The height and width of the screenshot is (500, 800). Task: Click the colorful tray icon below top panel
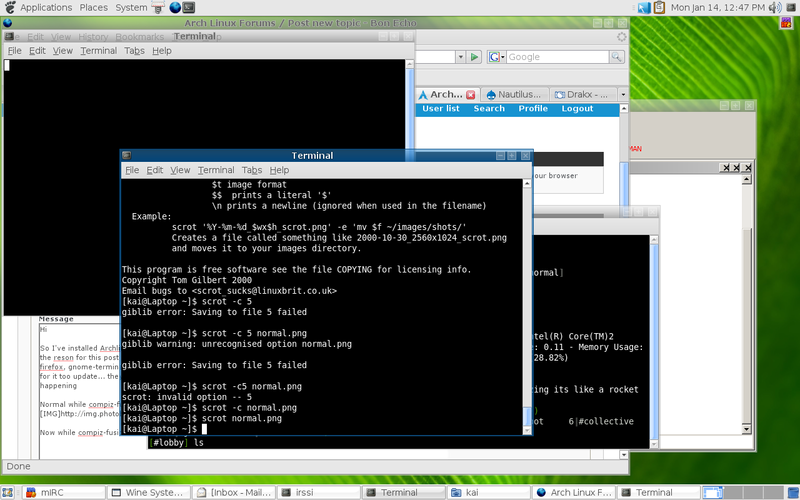click(x=786, y=23)
